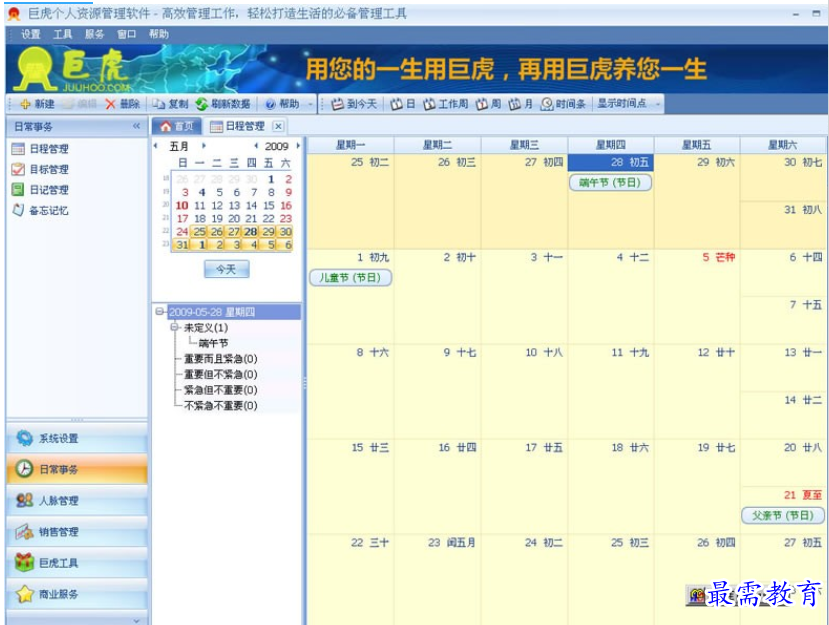Switch to the 首页 tab
Screen dimensions: 829x625
(177, 126)
